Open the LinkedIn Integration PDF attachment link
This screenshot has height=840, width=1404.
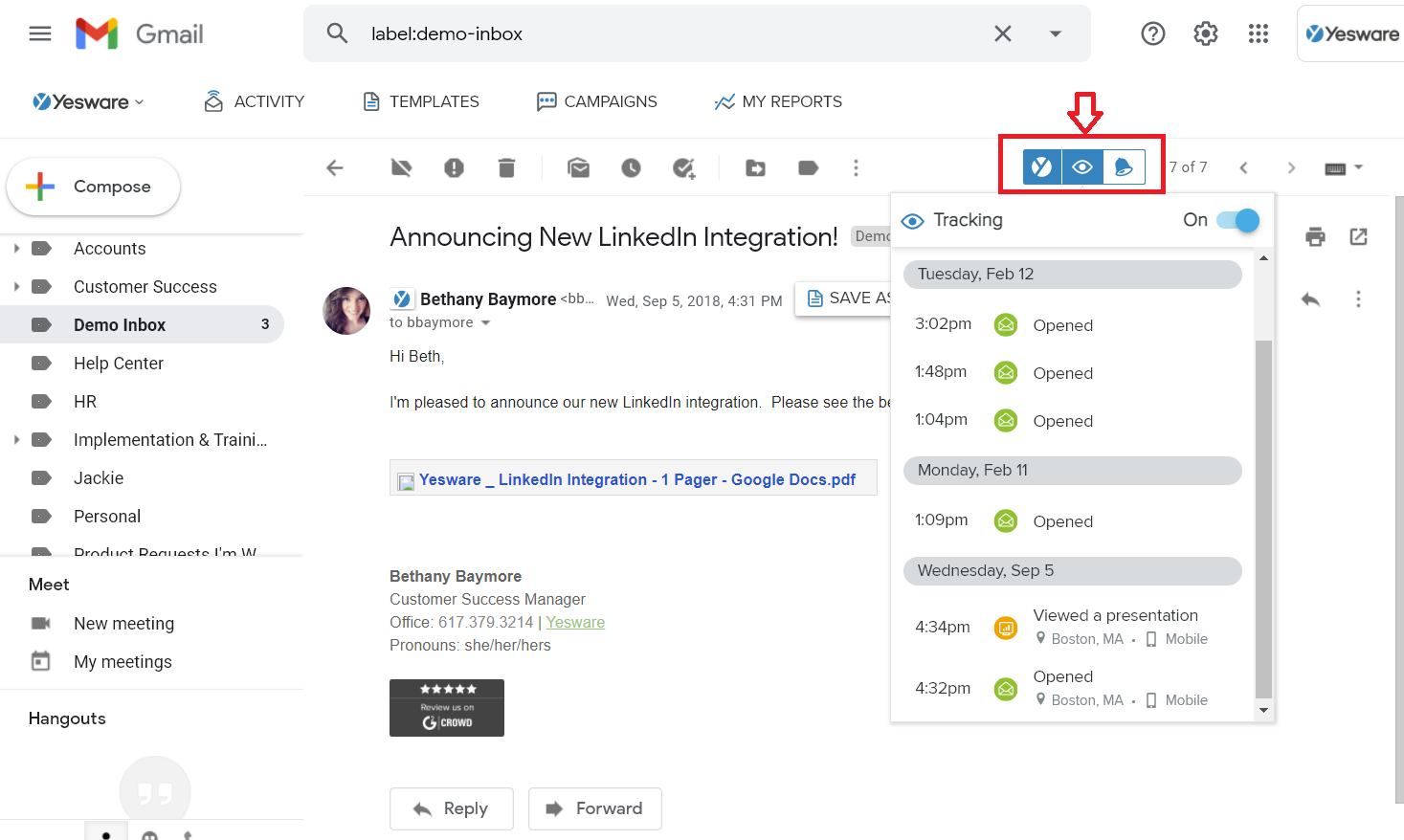636,479
